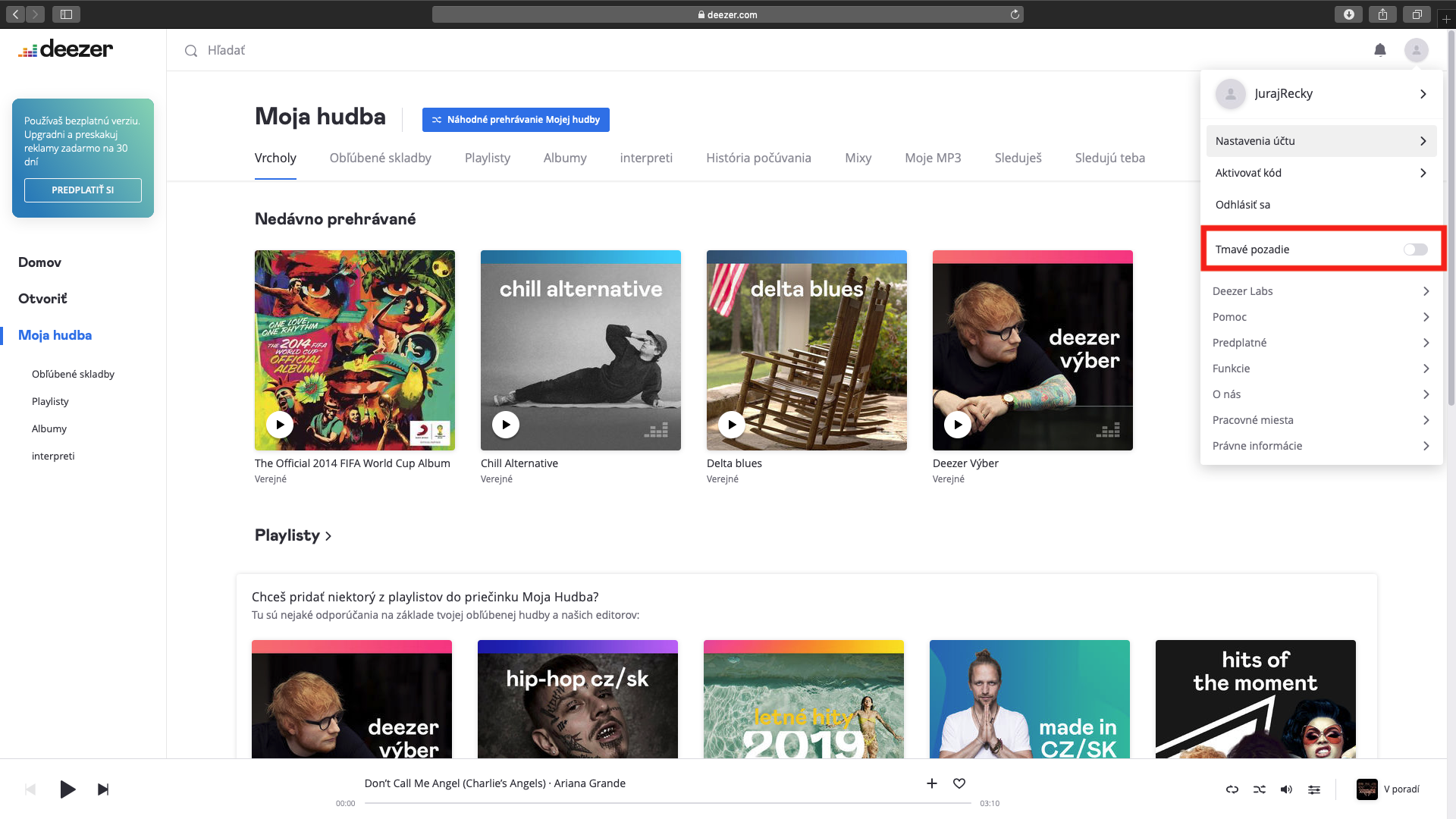Image resolution: width=1456 pixels, height=819 pixels.
Task: Play the Delta blues playlist
Action: click(732, 425)
